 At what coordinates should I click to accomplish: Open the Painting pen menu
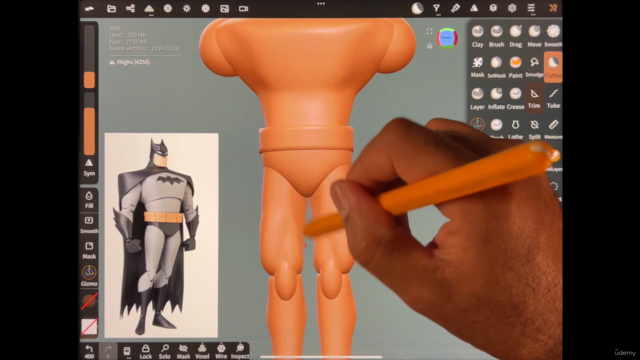(x=455, y=8)
